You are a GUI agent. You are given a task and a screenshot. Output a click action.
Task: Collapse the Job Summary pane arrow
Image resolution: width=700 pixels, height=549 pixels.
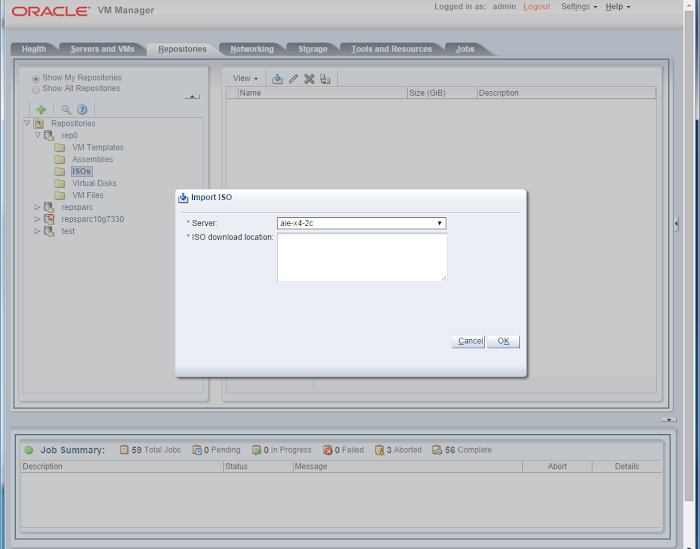click(669, 420)
